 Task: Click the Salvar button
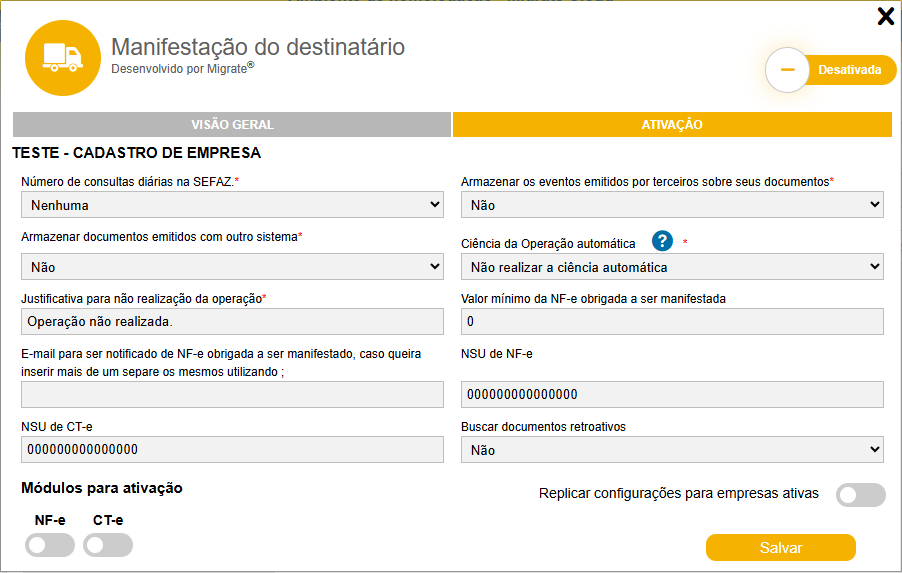point(780,548)
